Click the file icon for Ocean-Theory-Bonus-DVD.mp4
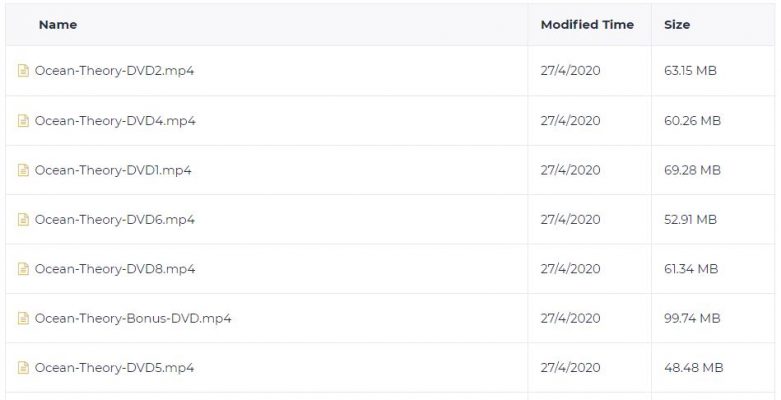The image size is (781, 400). tap(23, 318)
